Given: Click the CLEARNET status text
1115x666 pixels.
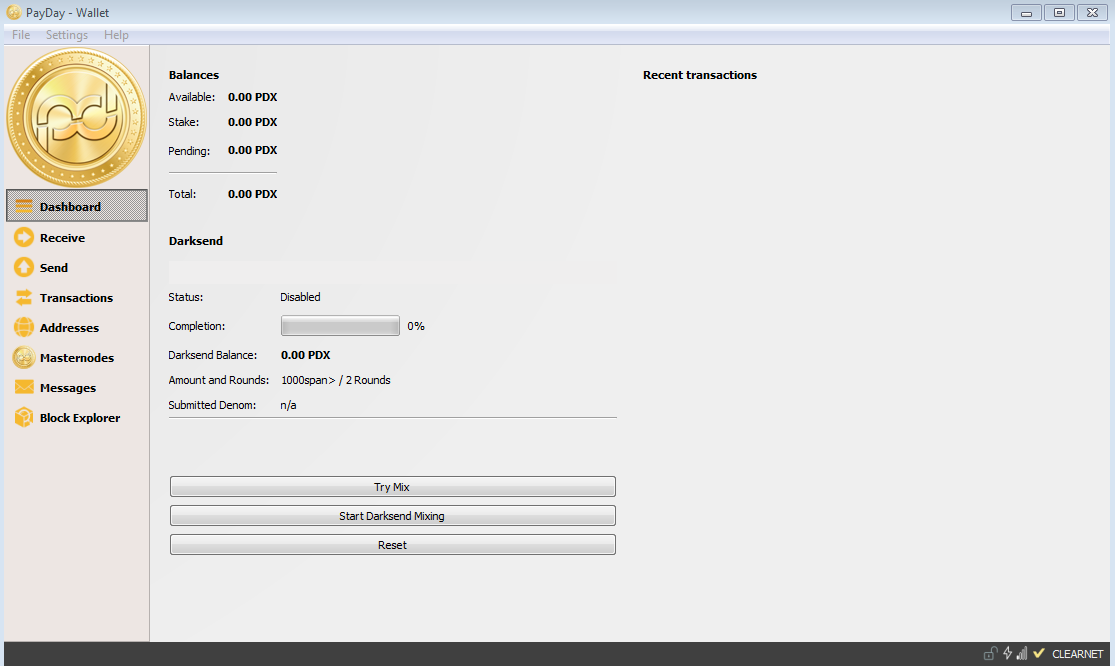Looking at the screenshot, I should pos(1077,654).
